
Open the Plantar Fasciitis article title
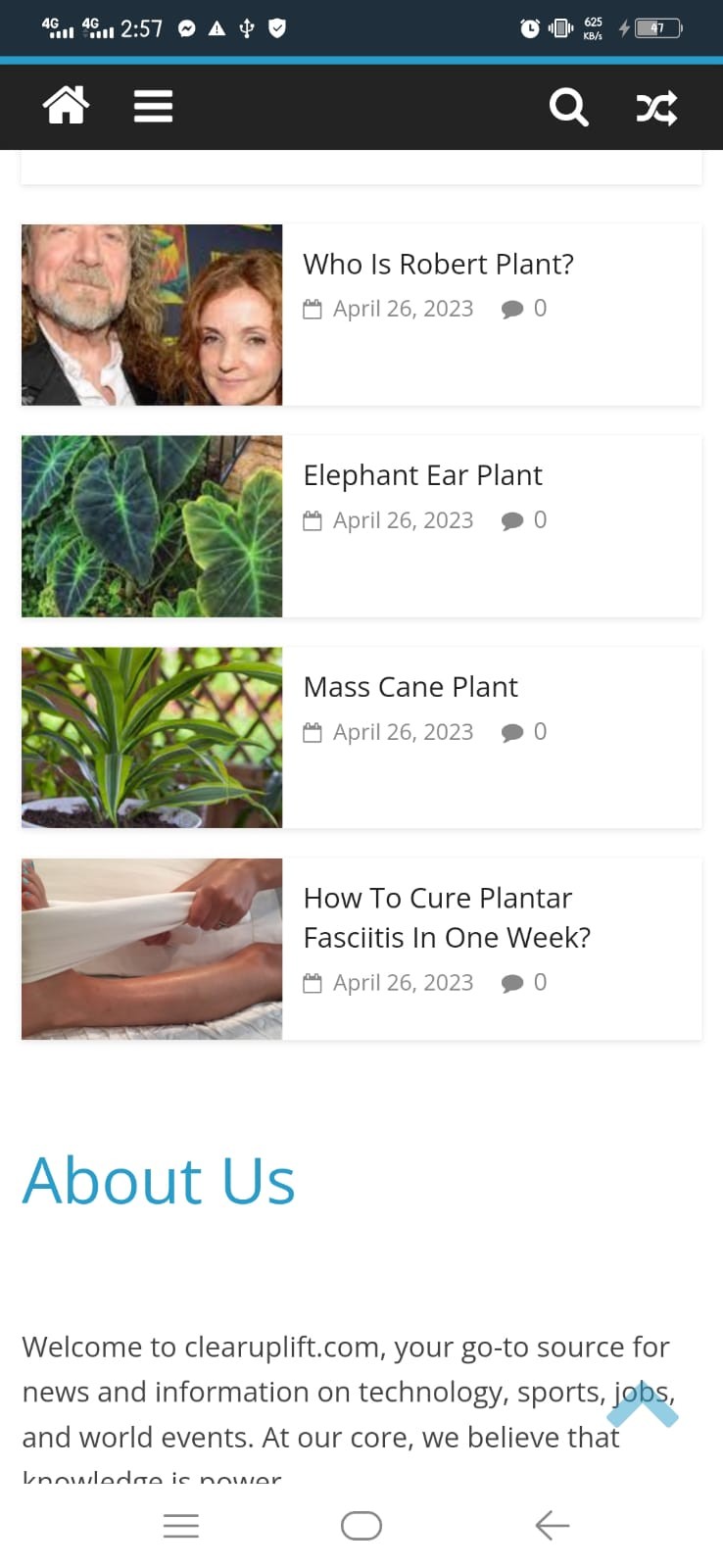(447, 918)
